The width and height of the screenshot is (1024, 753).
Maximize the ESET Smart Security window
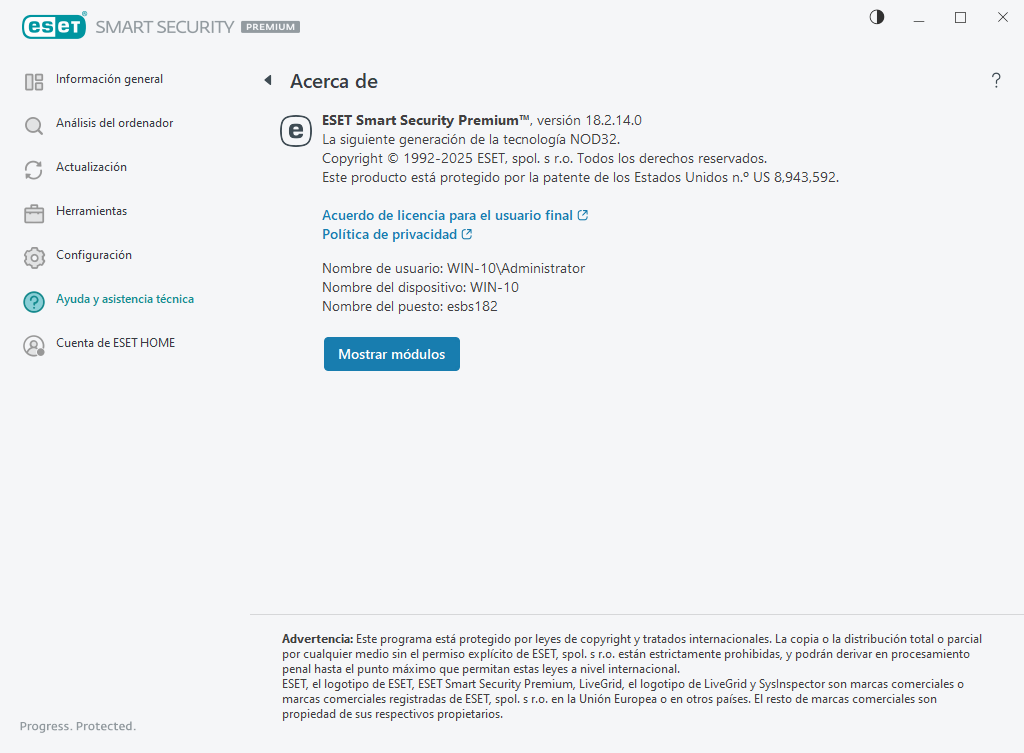(960, 17)
